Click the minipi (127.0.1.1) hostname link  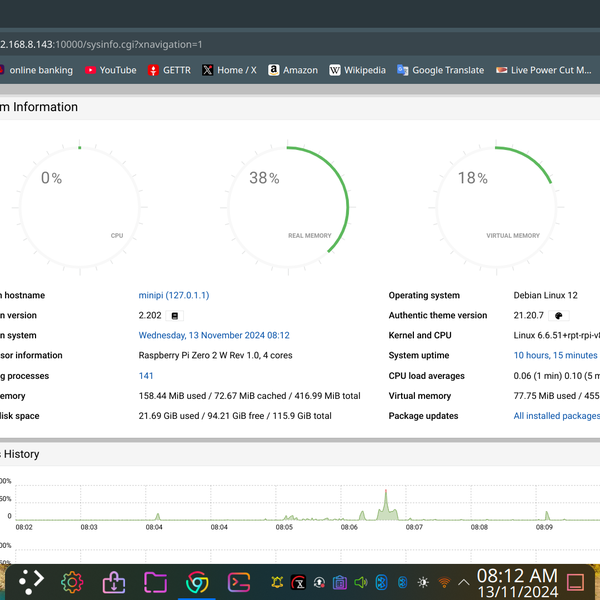pyautogui.click(x=173, y=296)
